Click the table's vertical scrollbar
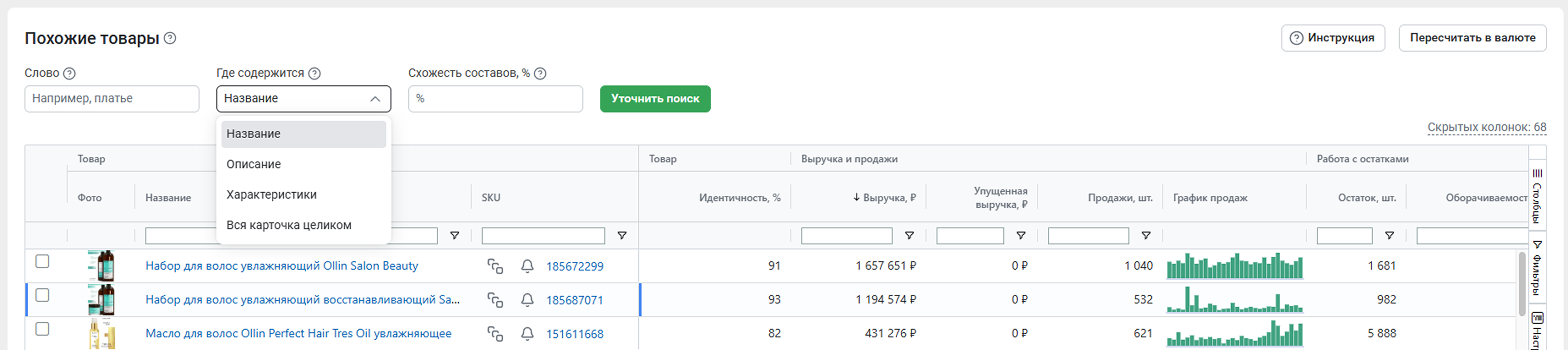The height and width of the screenshot is (350, 1568). 1522,280
